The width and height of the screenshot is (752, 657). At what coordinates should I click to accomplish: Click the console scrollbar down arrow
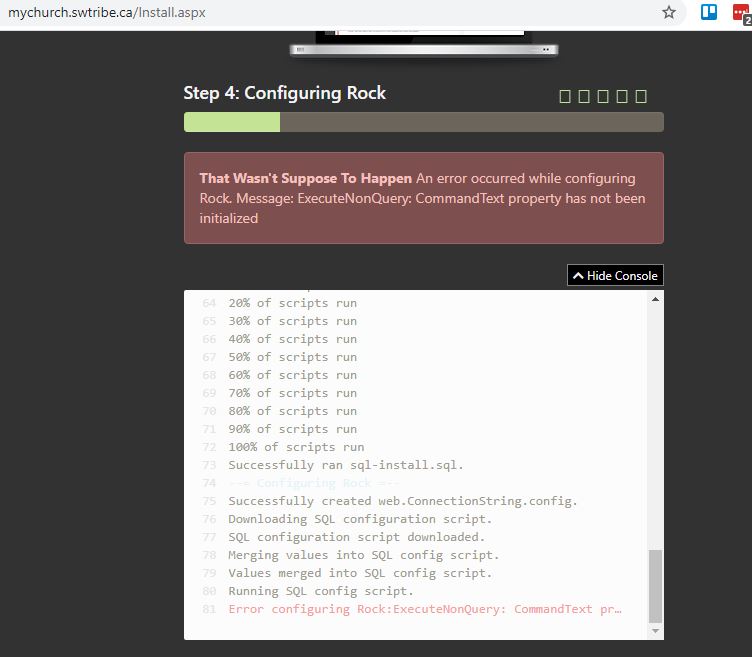655,631
